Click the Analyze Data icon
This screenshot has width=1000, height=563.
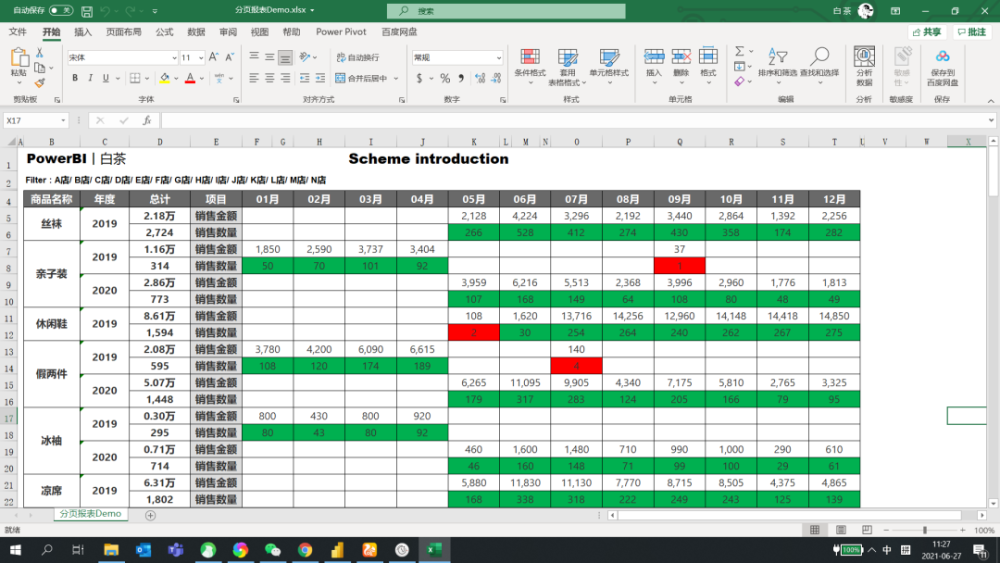(x=864, y=57)
